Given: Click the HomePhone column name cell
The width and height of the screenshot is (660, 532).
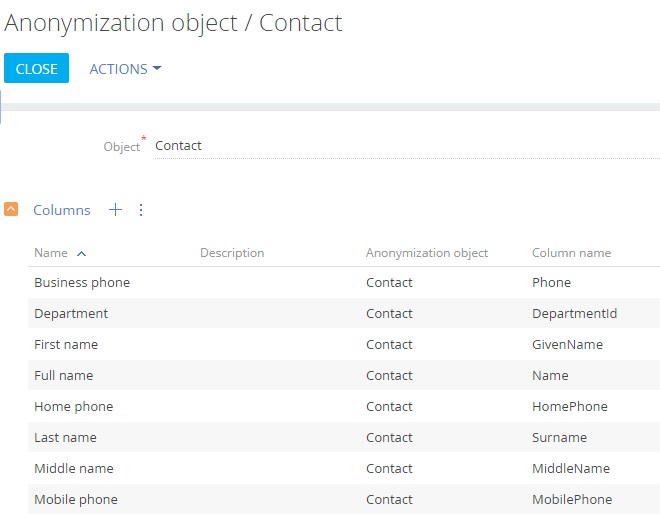Looking at the screenshot, I should pos(570,407).
